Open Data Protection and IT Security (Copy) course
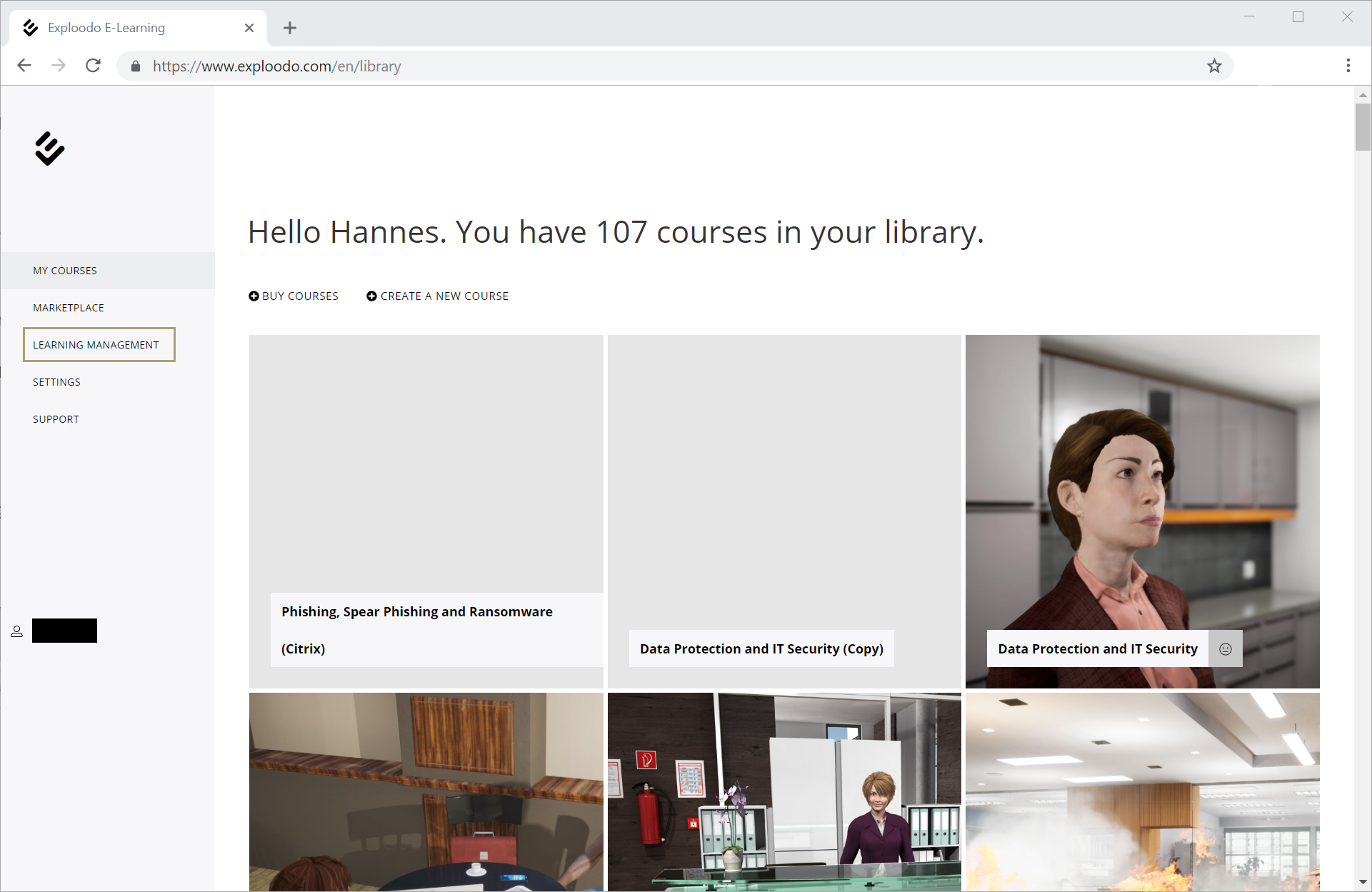The width and height of the screenshot is (1372, 892). [783, 511]
